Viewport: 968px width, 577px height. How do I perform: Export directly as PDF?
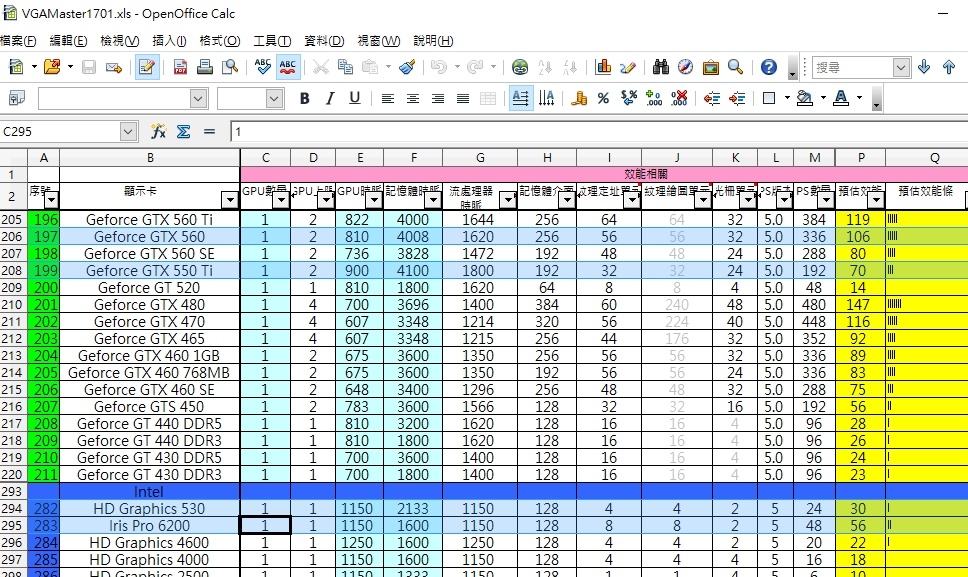[180, 67]
